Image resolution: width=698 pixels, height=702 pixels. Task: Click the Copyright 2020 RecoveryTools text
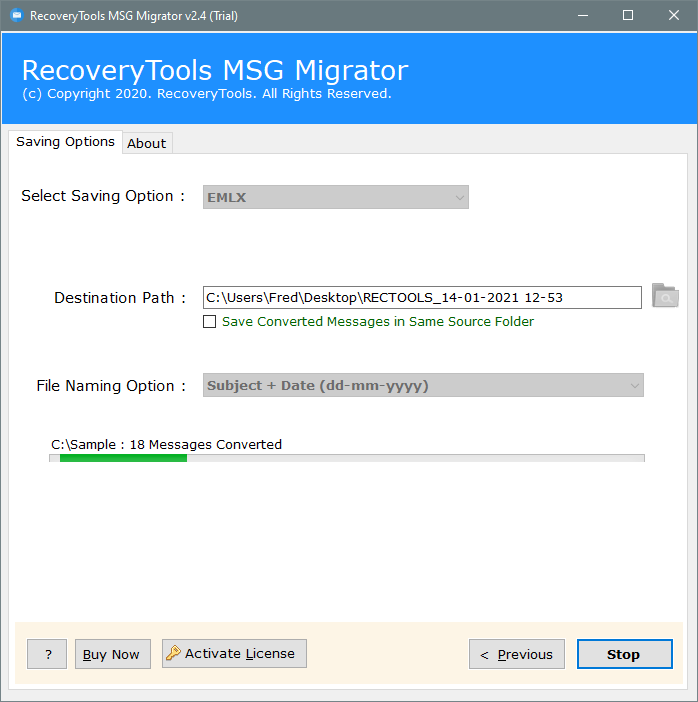click(x=207, y=94)
